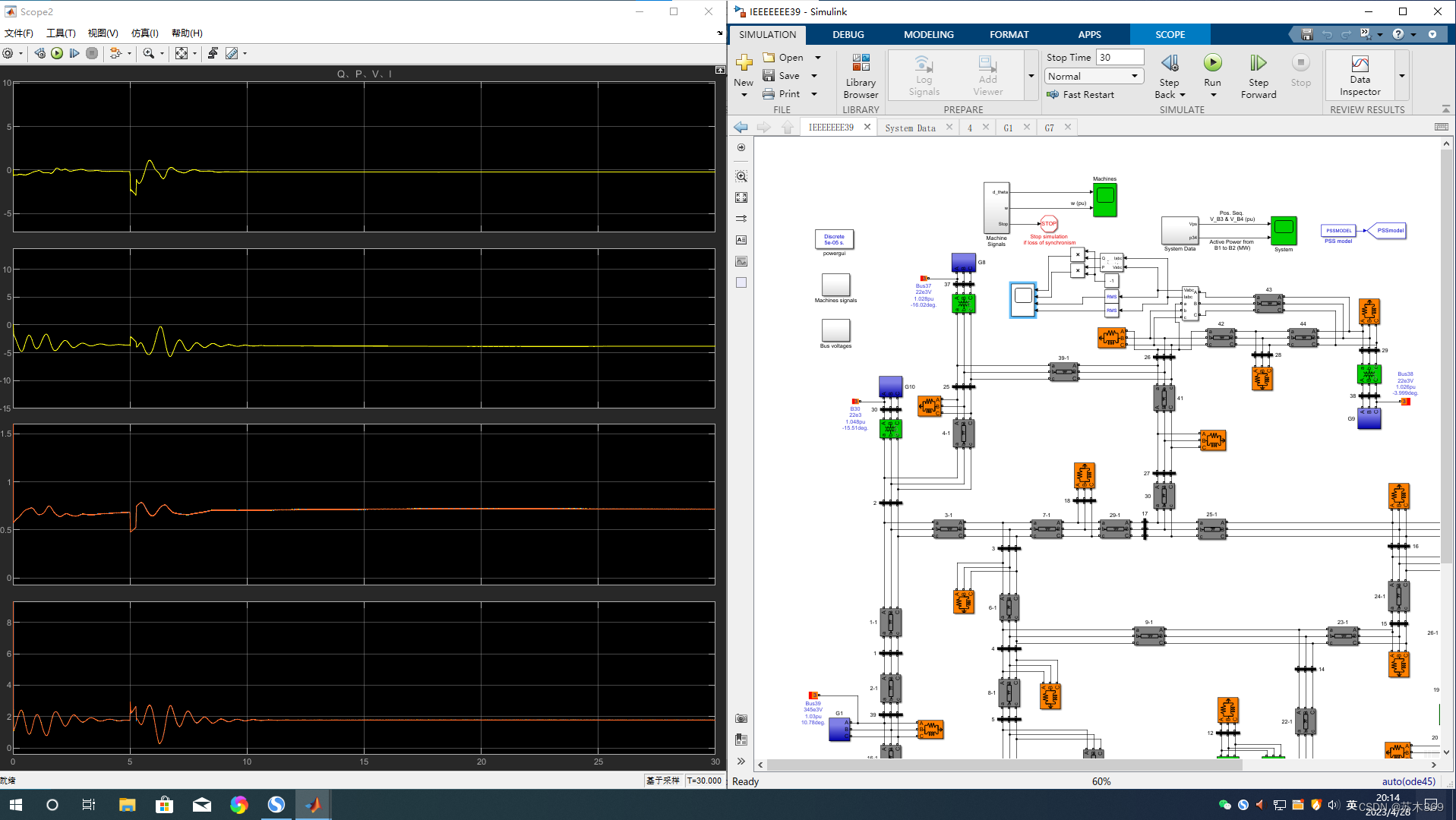Screen dimensions: 1456x820
Task: Click MATLAB icon on the taskbar
Action: point(313,805)
